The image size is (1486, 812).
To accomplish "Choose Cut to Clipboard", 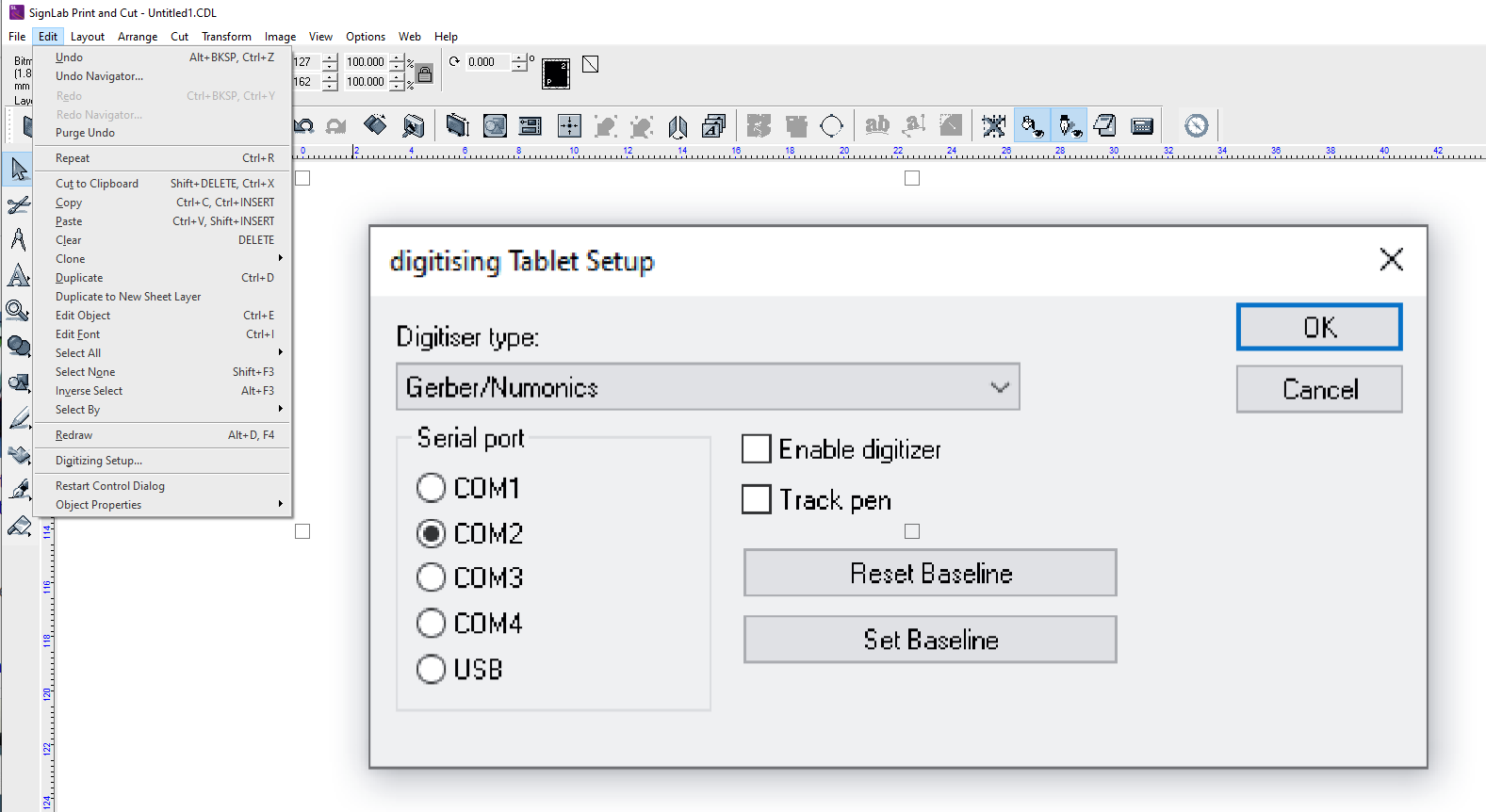I will pyautogui.click(x=162, y=184).
